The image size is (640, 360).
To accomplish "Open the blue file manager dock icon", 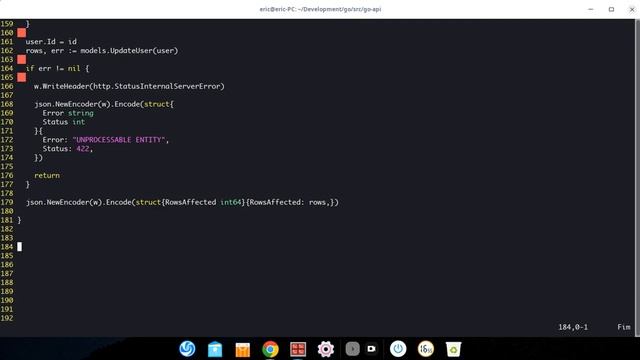I will coord(215,349).
